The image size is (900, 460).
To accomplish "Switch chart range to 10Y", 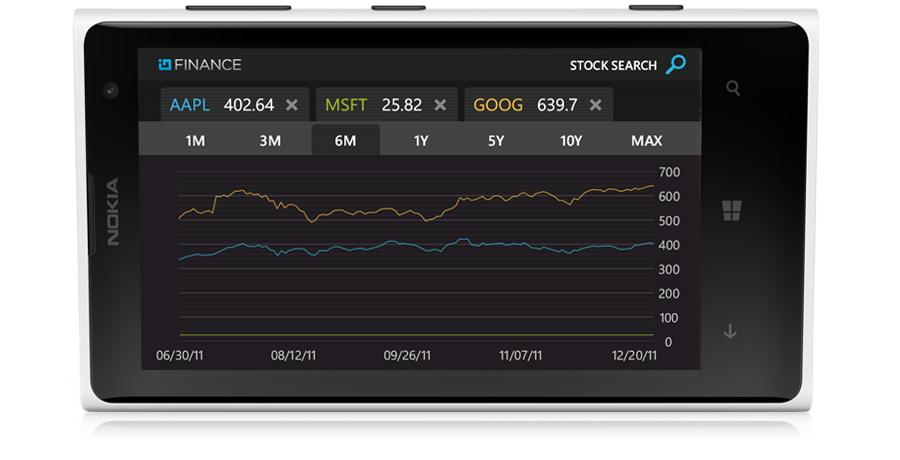I will tap(571, 141).
